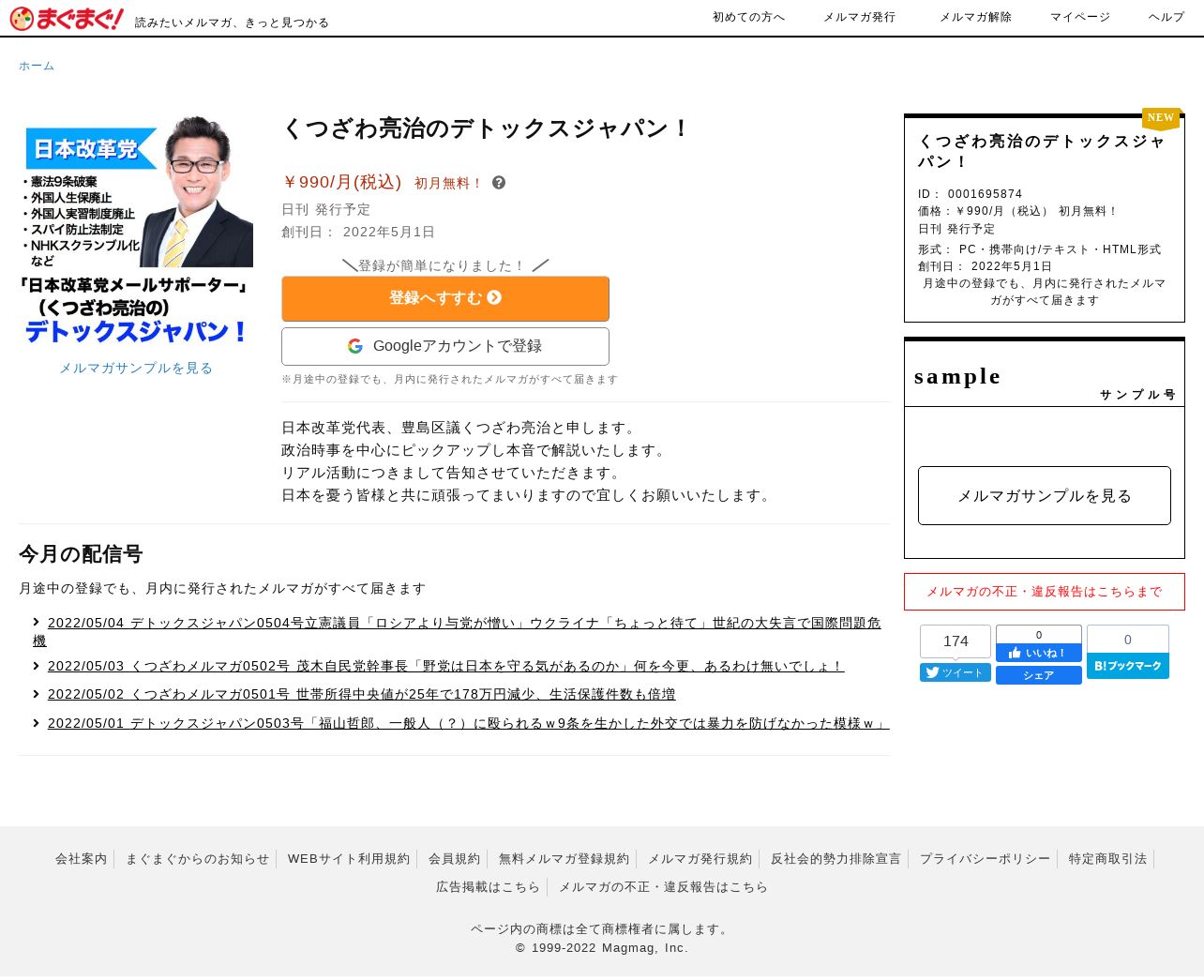The width and height of the screenshot is (1204, 980).
Task: Open the メルマガ解除 menu item
Action: click(975, 17)
